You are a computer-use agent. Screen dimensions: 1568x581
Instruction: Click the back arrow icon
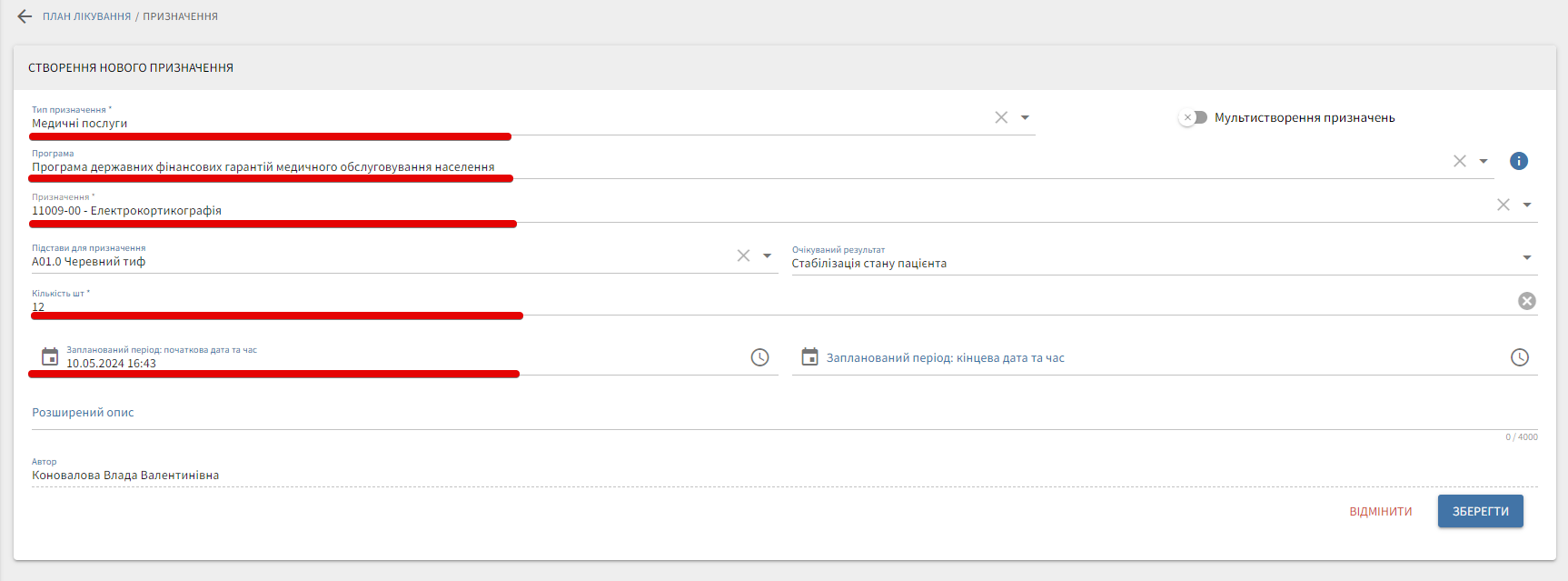click(x=25, y=16)
